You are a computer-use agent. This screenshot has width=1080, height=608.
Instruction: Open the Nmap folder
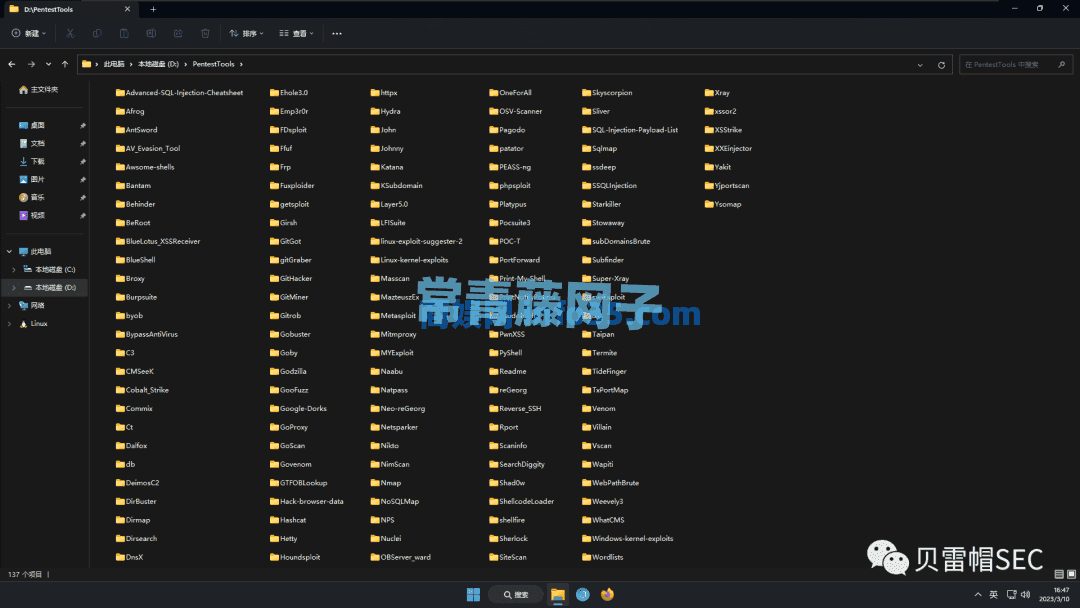coord(386,483)
